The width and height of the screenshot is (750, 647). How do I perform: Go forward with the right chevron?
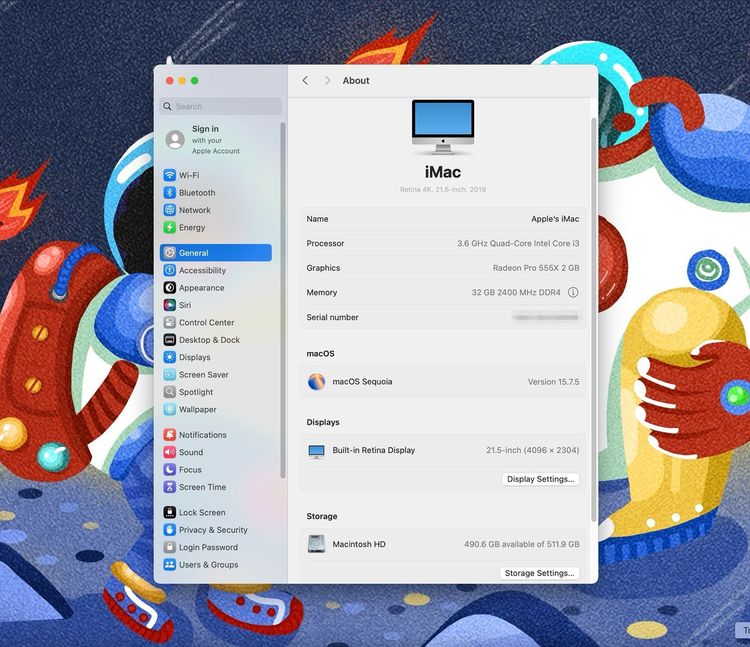[x=327, y=80]
